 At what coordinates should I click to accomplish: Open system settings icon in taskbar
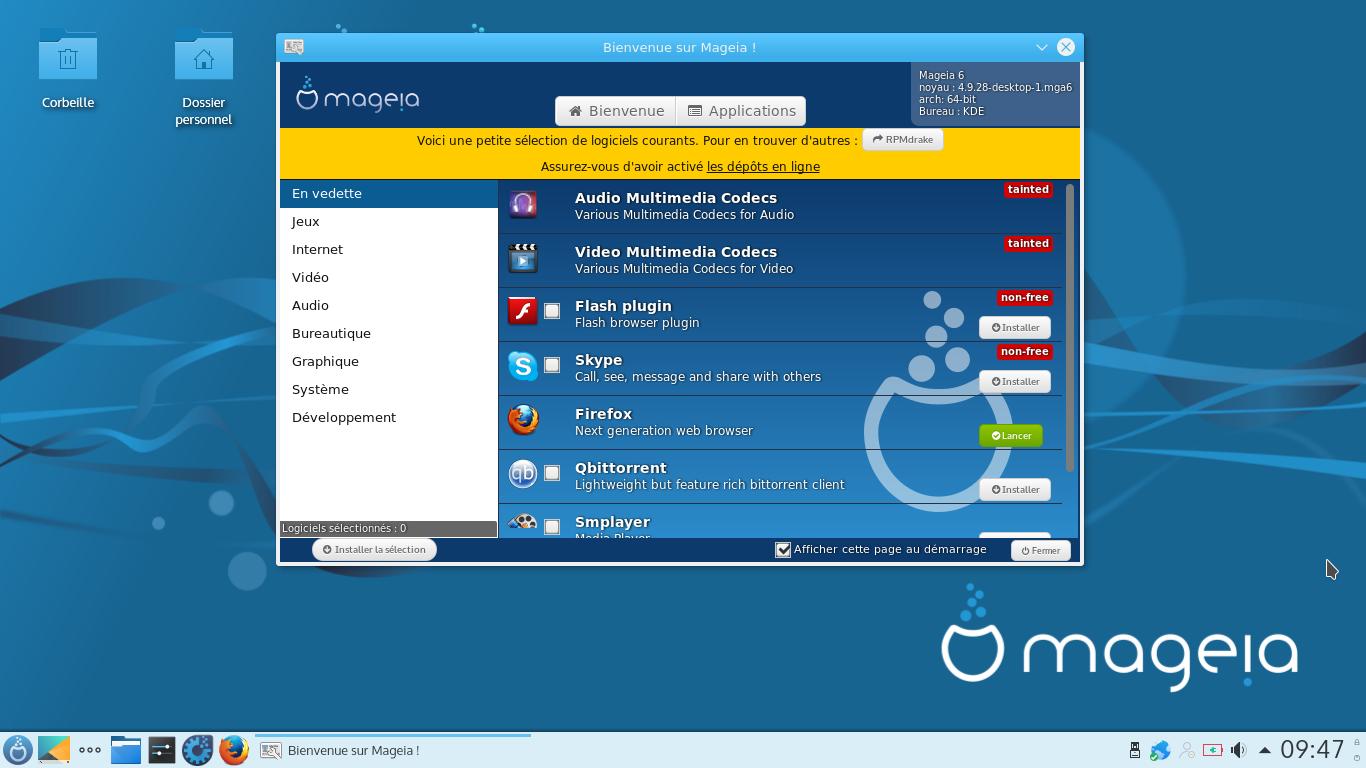[162, 750]
